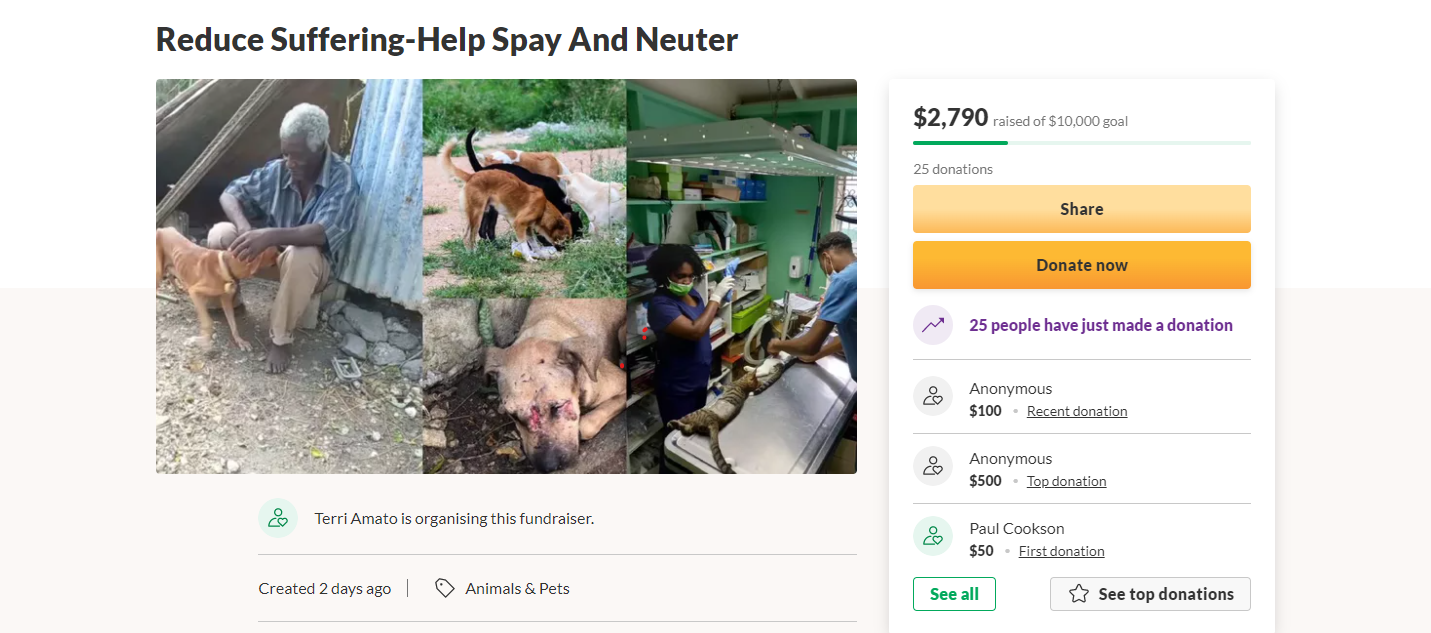Click the fundraiser collage image
The height and width of the screenshot is (633, 1431).
(x=506, y=276)
